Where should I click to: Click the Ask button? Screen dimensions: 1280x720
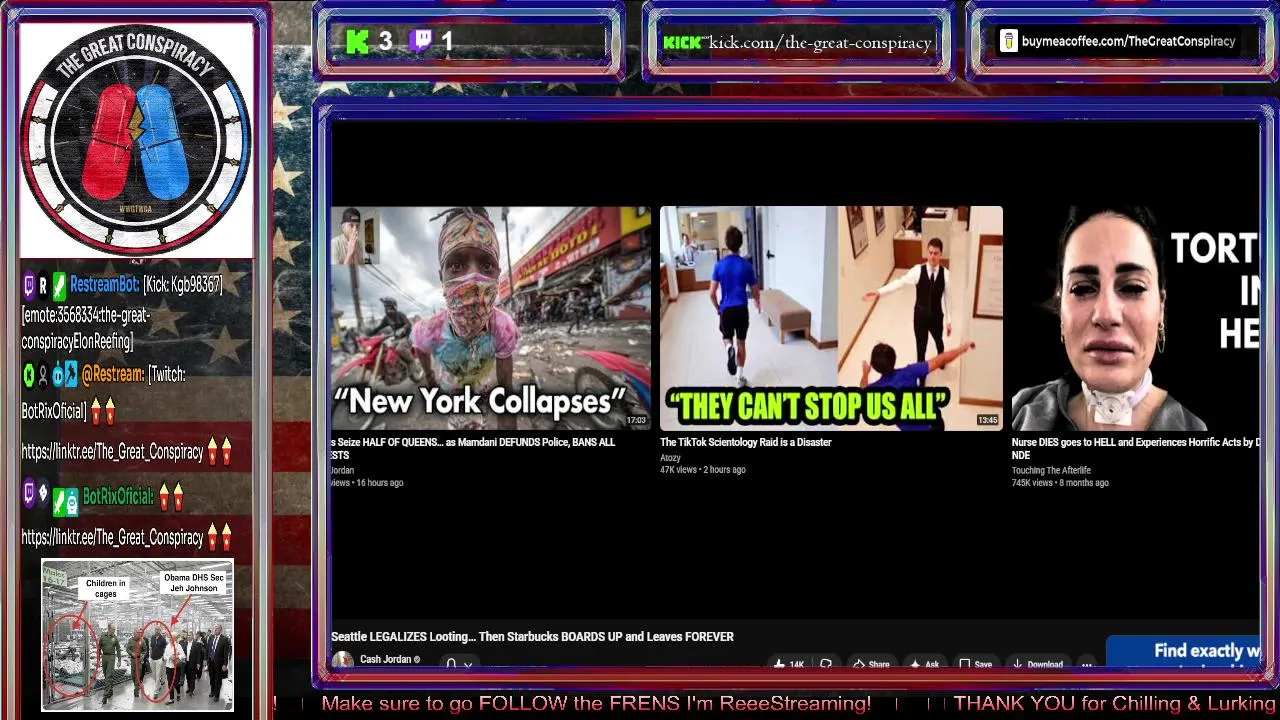(925, 664)
